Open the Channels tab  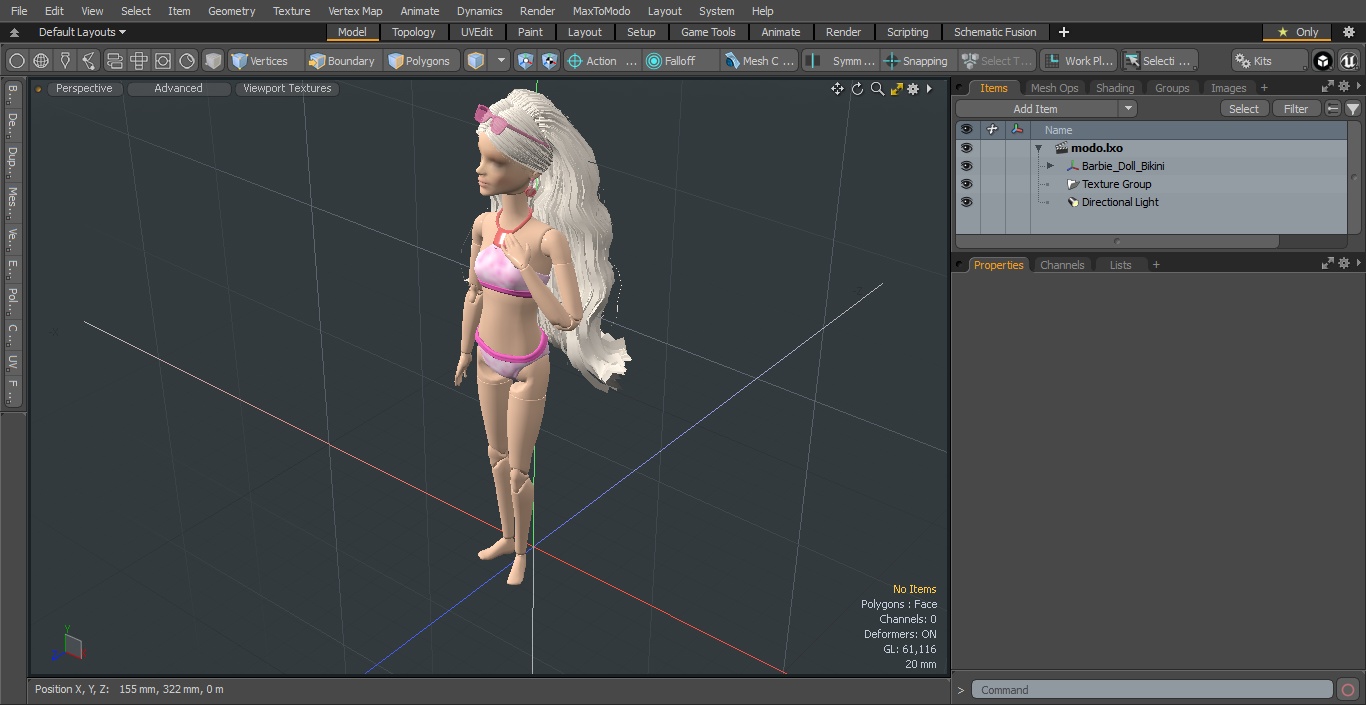[x=1062, y=265]
